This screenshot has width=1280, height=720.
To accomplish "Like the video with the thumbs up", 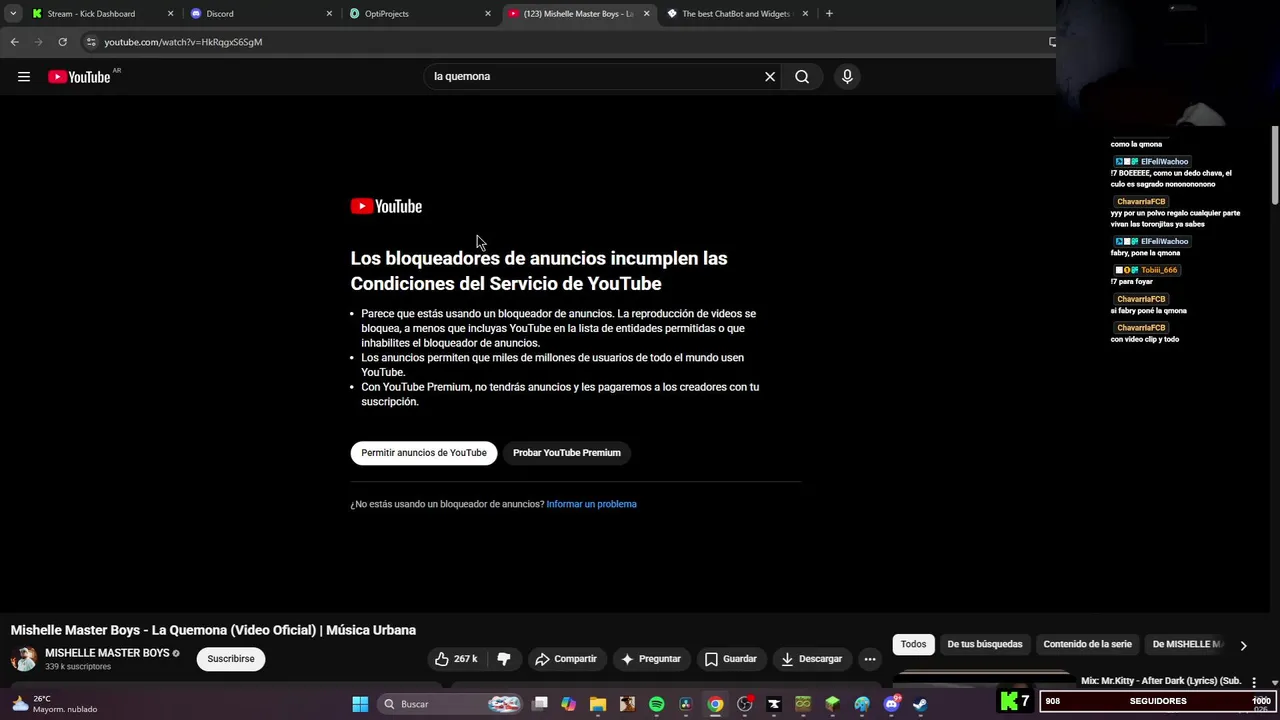I will tap(456, 659).
